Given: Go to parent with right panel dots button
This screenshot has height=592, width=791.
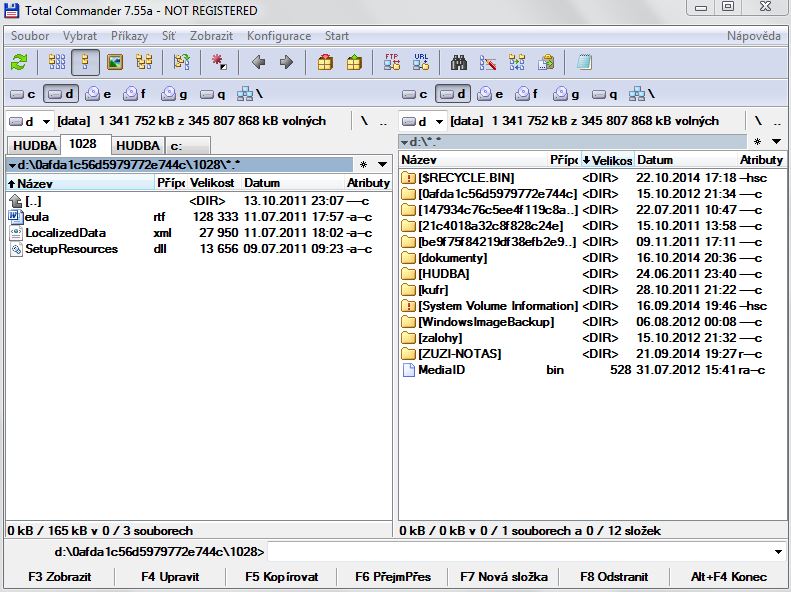Looking at the screenshot, I should click(777, 121).
